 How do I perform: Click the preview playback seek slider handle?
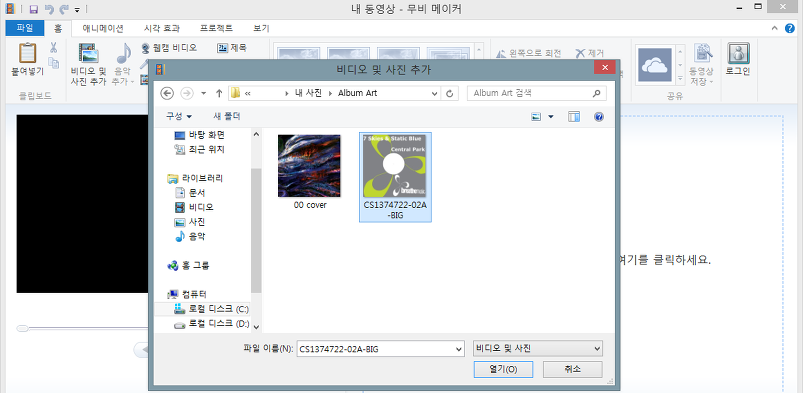pos(22,328)
